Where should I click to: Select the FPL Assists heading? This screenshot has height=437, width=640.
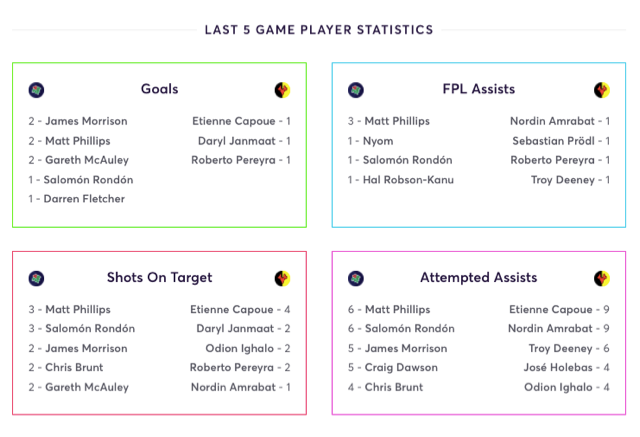(479, 89)
